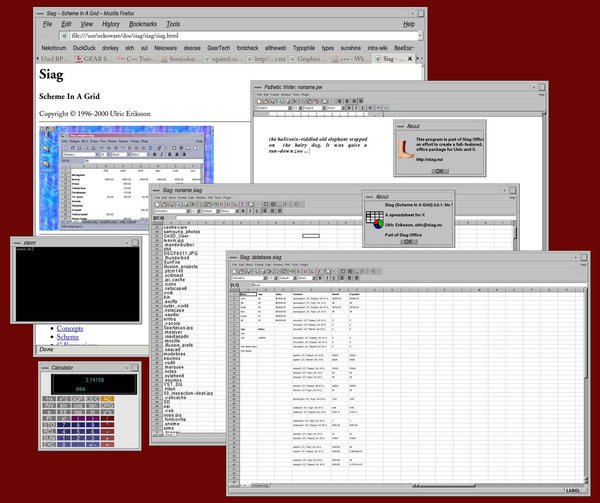Screen dimensions: 600x503
Task: Open the Scheme link in Firefox page
Action: click(68, 337)
